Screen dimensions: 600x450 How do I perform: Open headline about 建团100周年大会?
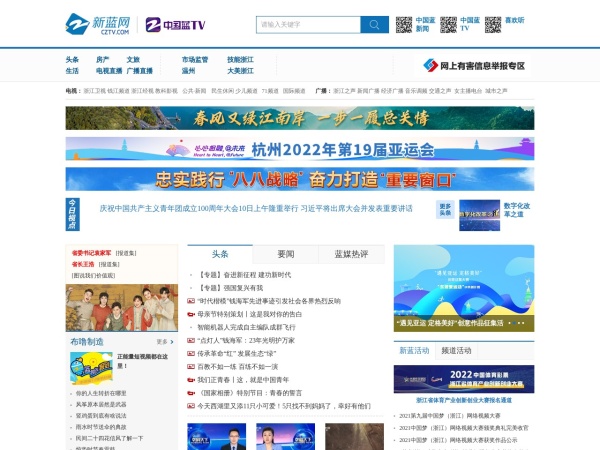255,209
